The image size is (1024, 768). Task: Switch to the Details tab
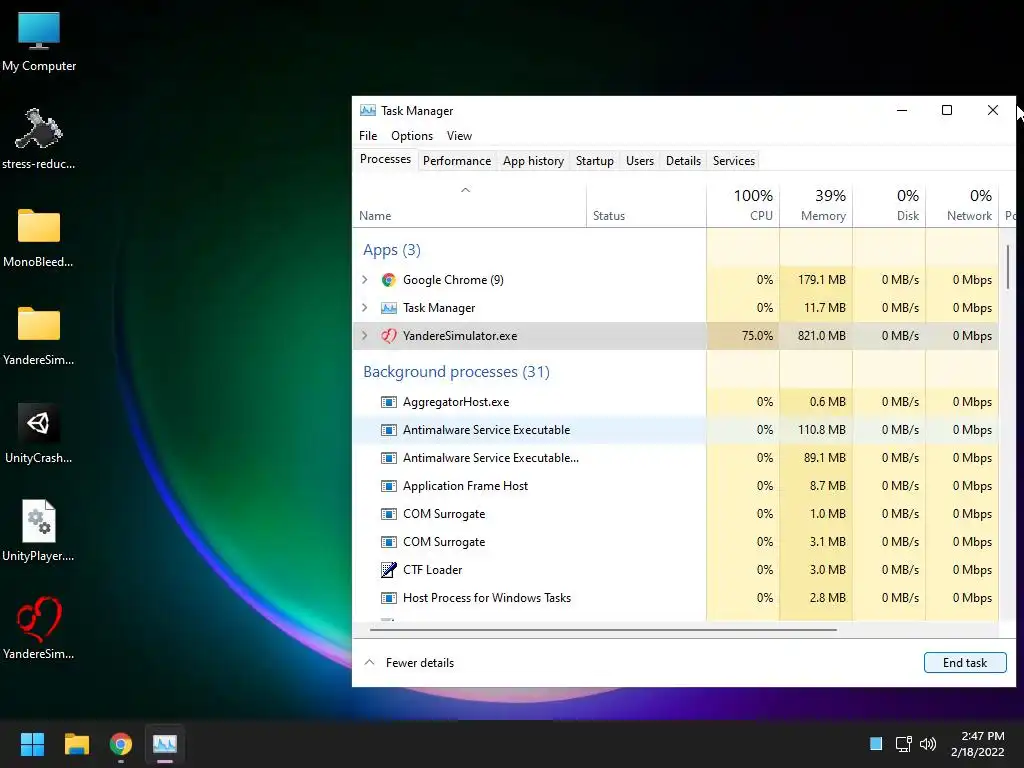tap(683, 161)
